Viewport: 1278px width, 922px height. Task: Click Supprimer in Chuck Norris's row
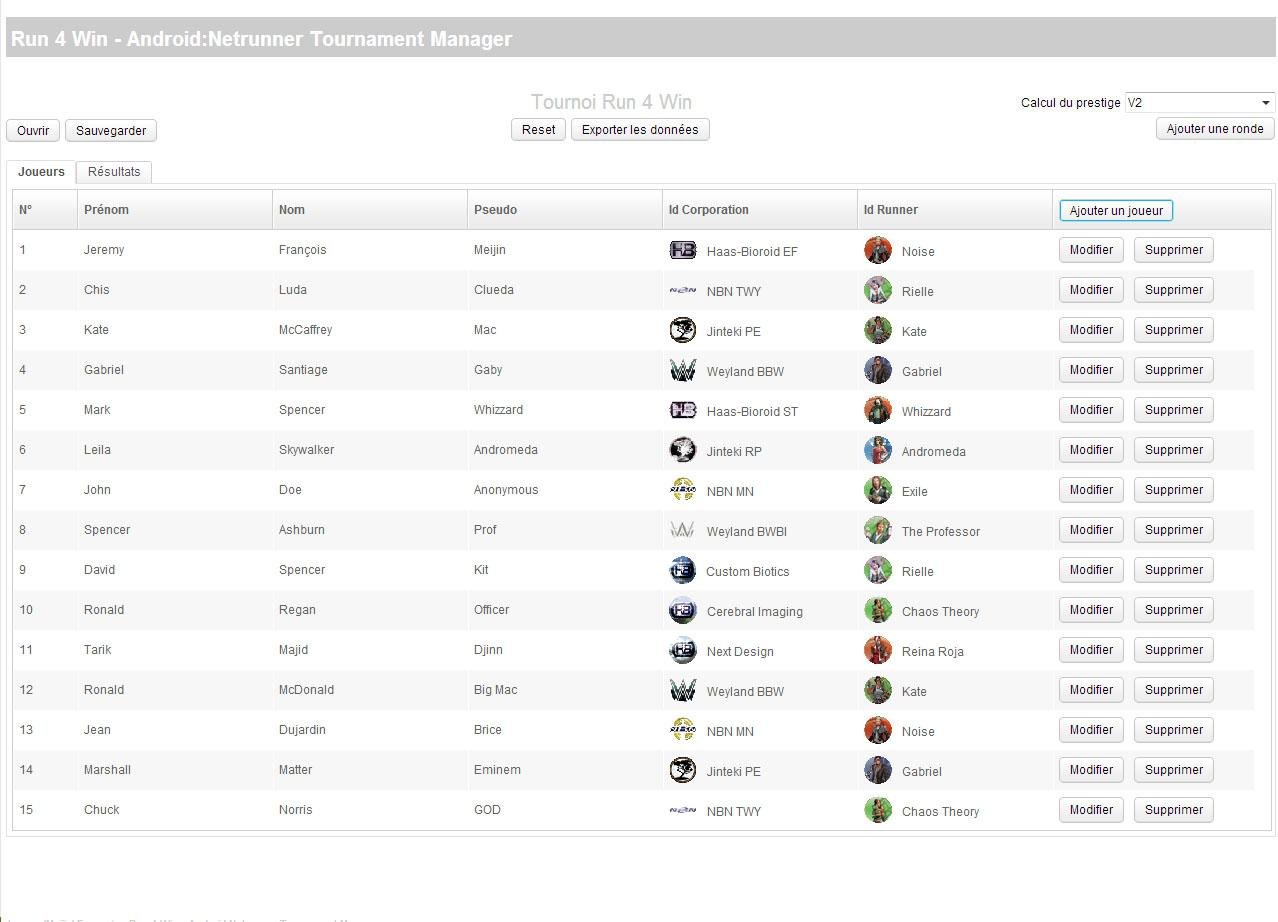pyautogui.click(x=1173, y=810)
